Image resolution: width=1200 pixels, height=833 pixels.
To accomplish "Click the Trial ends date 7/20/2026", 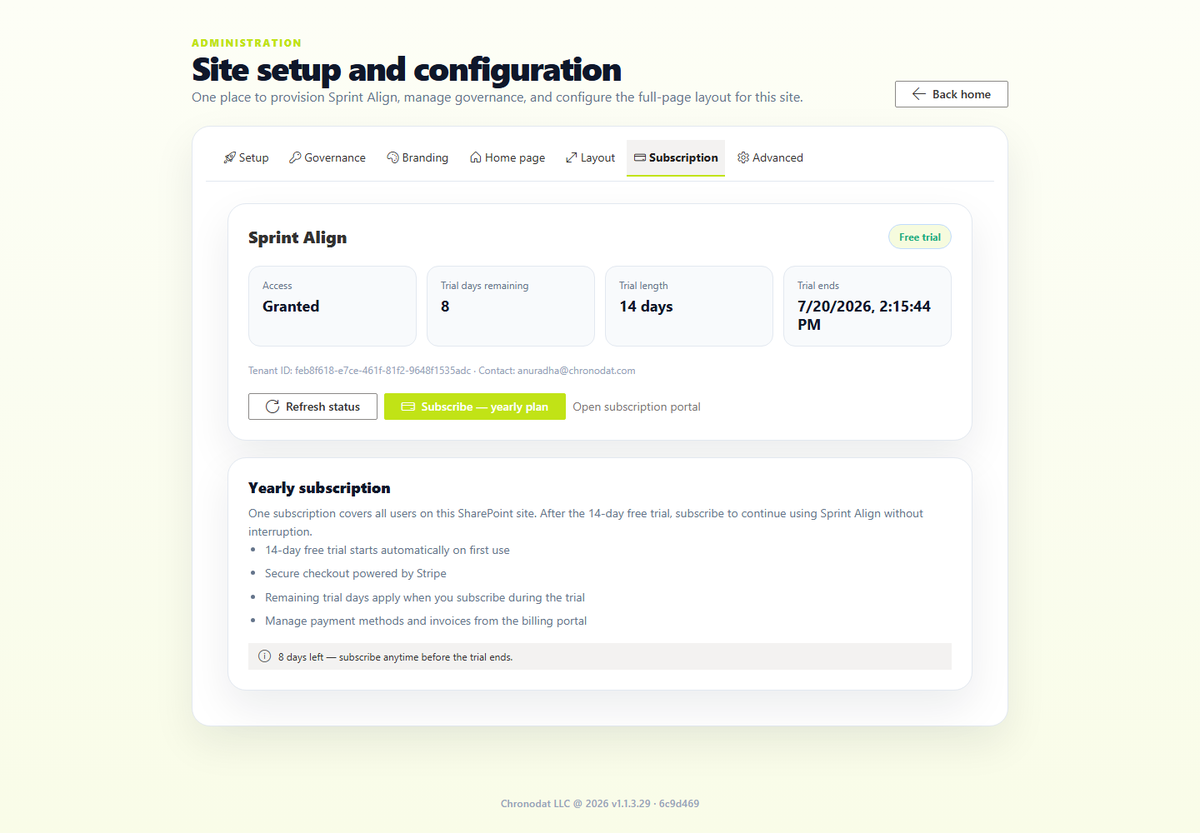I will [864, 316].
